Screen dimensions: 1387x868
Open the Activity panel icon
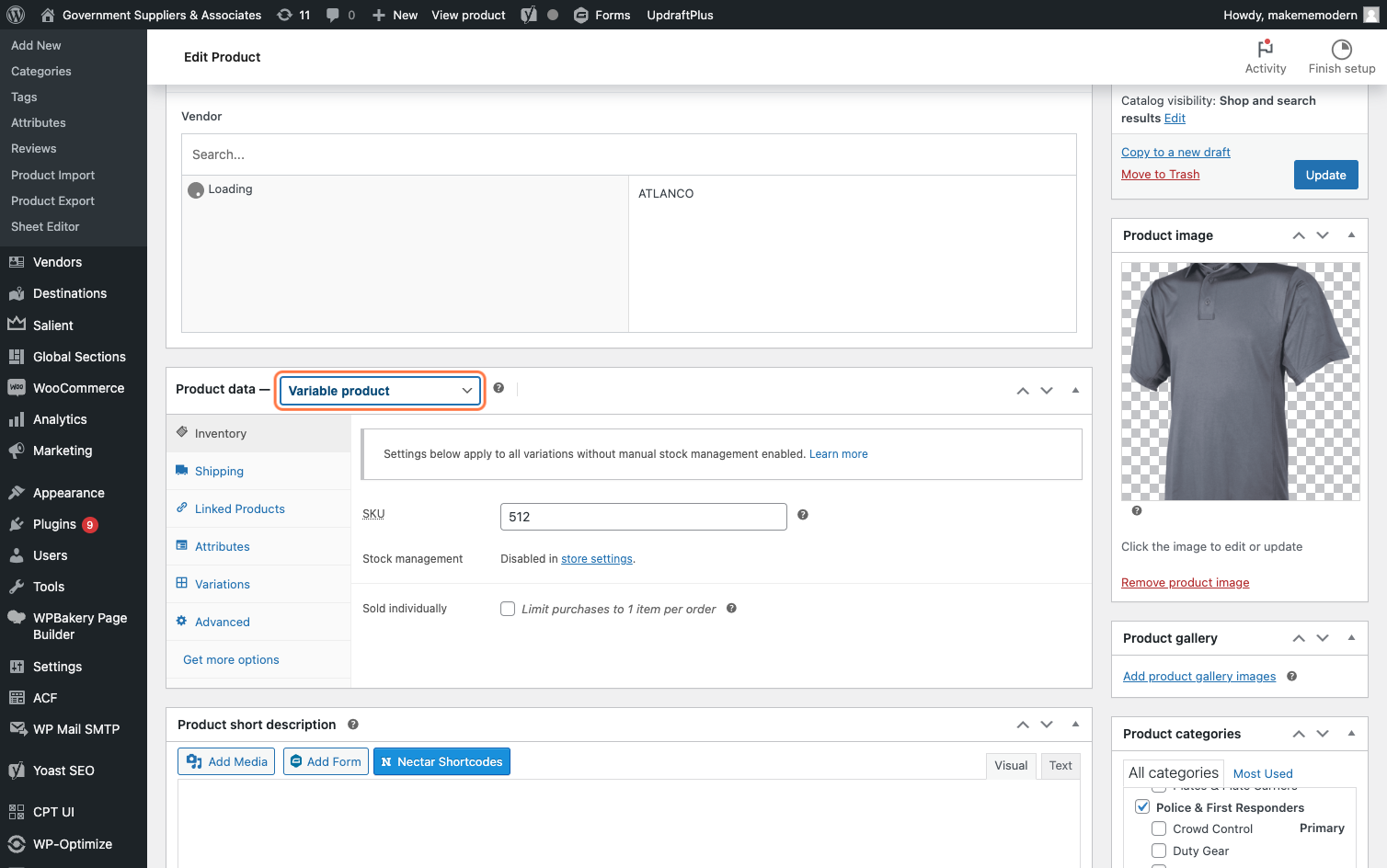point(1266,57)
